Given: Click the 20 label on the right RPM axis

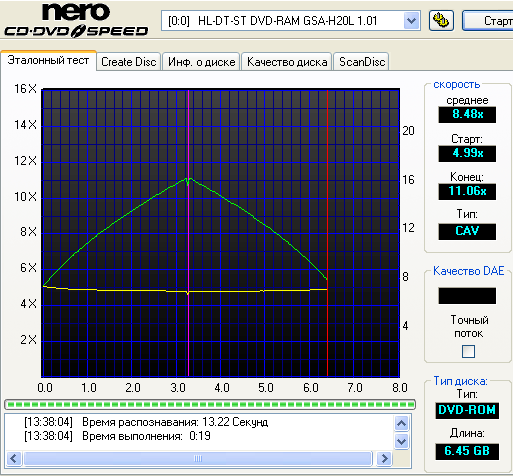Looking at the screenshot, I should pos(408,131).
